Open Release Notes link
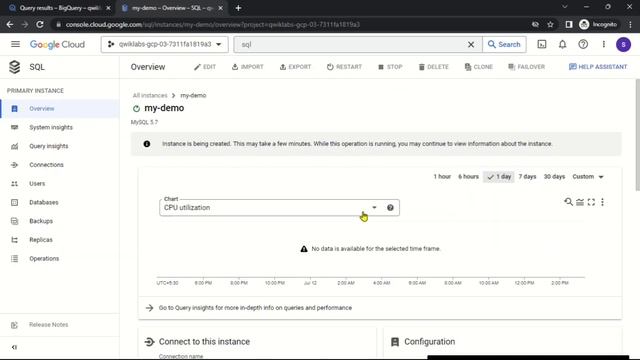The image size is (640, 360). tap(48, 325)
